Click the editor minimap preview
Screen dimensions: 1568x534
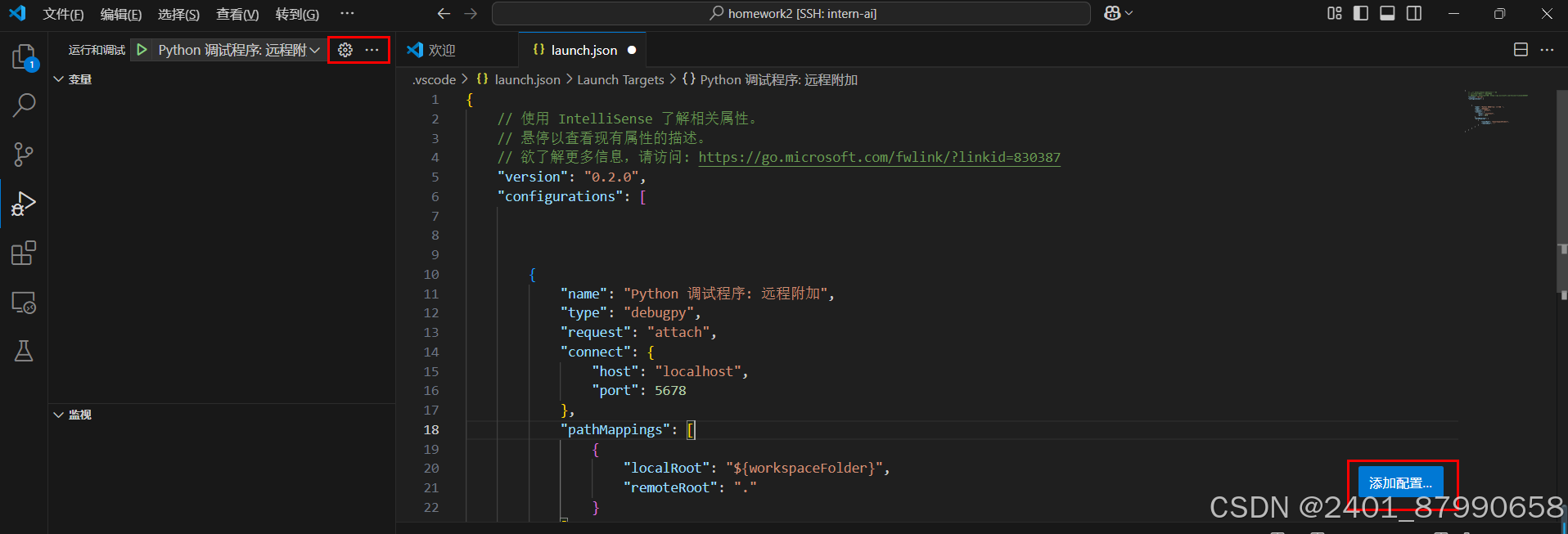pyautogui.click(x=1498, y=110)
